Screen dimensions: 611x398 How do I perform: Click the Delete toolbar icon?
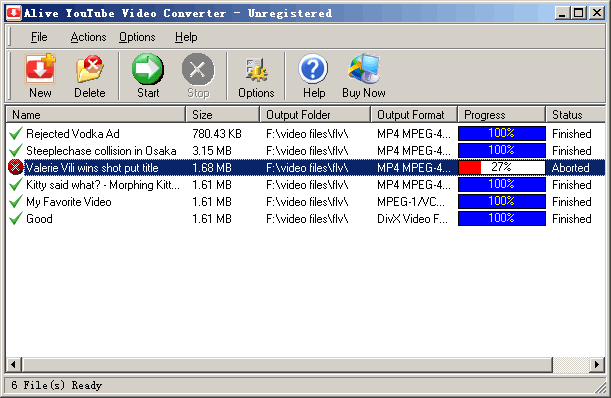(x=90, y=69)
